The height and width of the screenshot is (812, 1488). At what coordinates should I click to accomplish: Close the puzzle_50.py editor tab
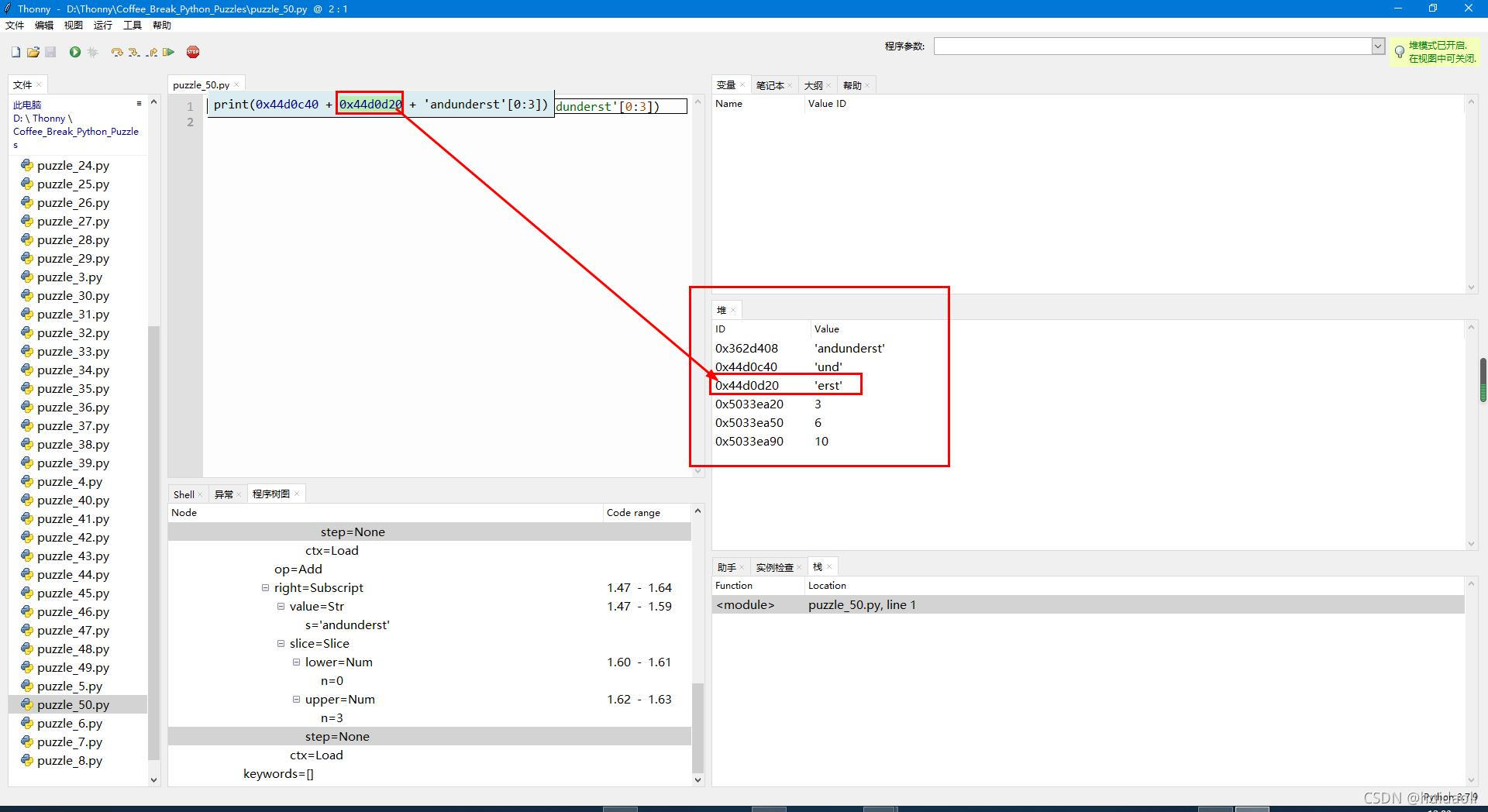[236, 85]
